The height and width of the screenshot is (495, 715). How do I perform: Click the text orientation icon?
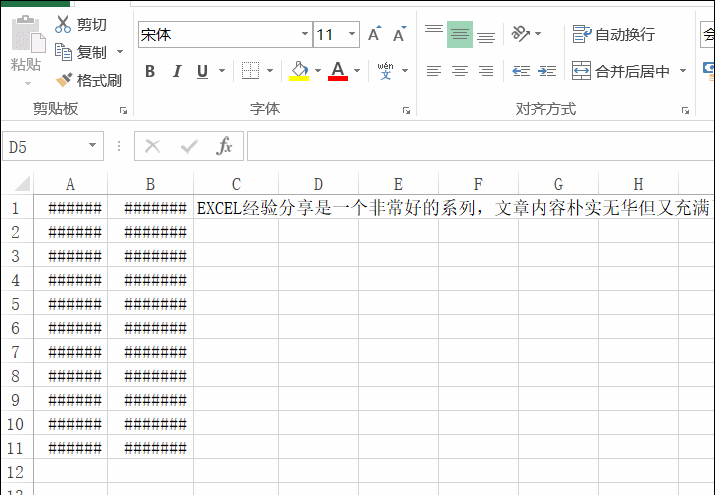click(520, 34)
